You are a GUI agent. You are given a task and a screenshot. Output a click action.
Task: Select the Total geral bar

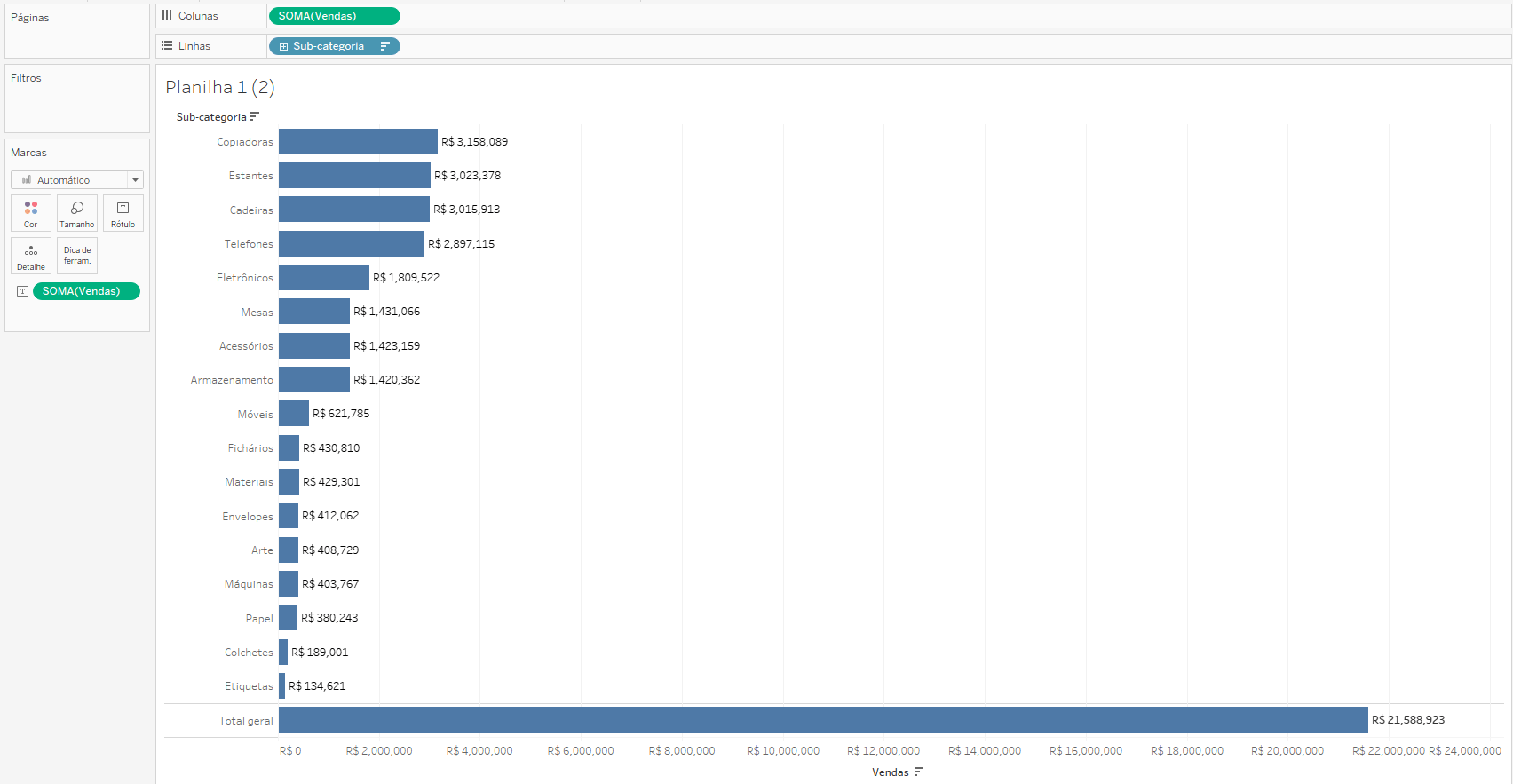(x=823, y=720)
